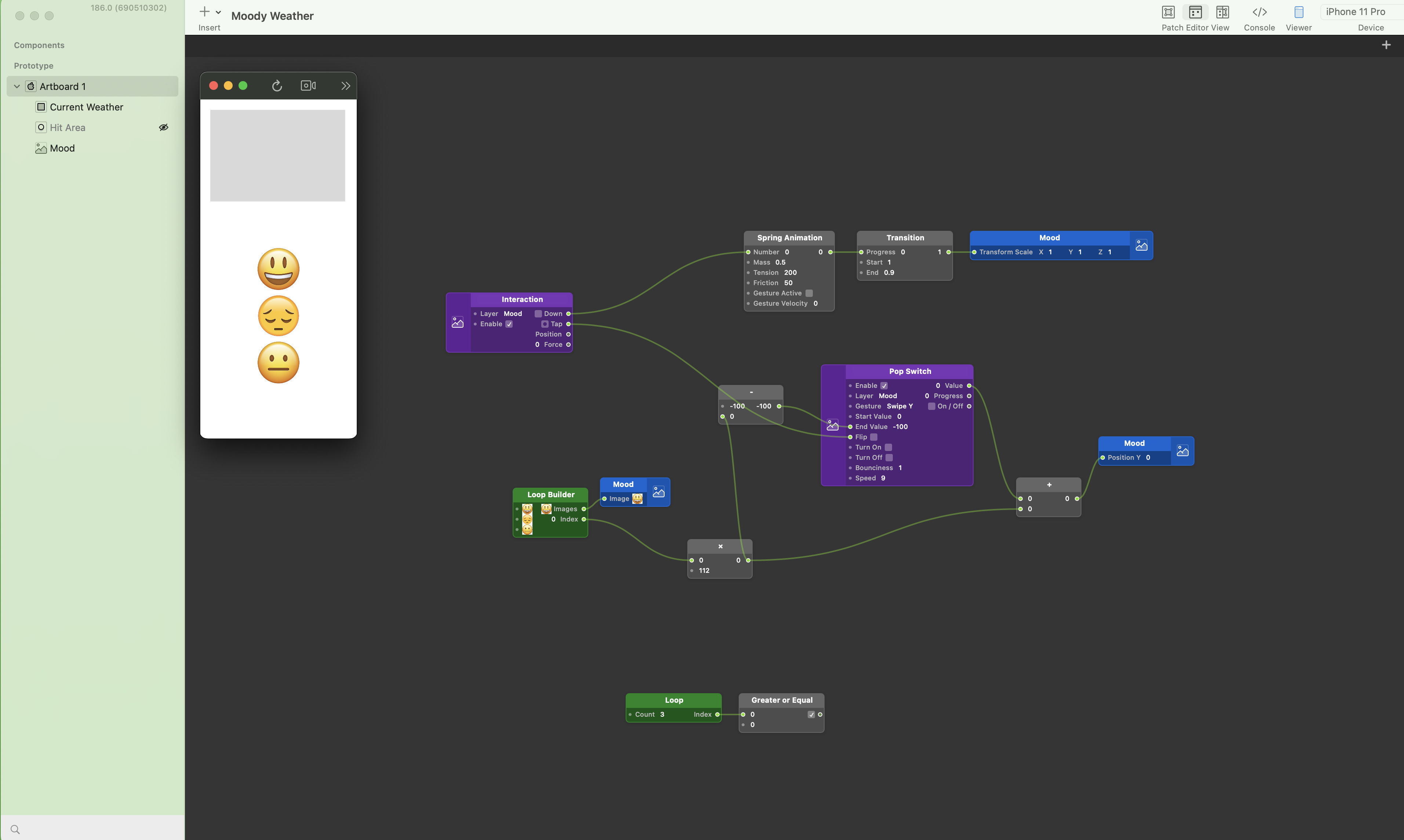Viewport: 1404px width, 840px height.
Task: Click the Tension value 200 field
Action: coord(790,273)
